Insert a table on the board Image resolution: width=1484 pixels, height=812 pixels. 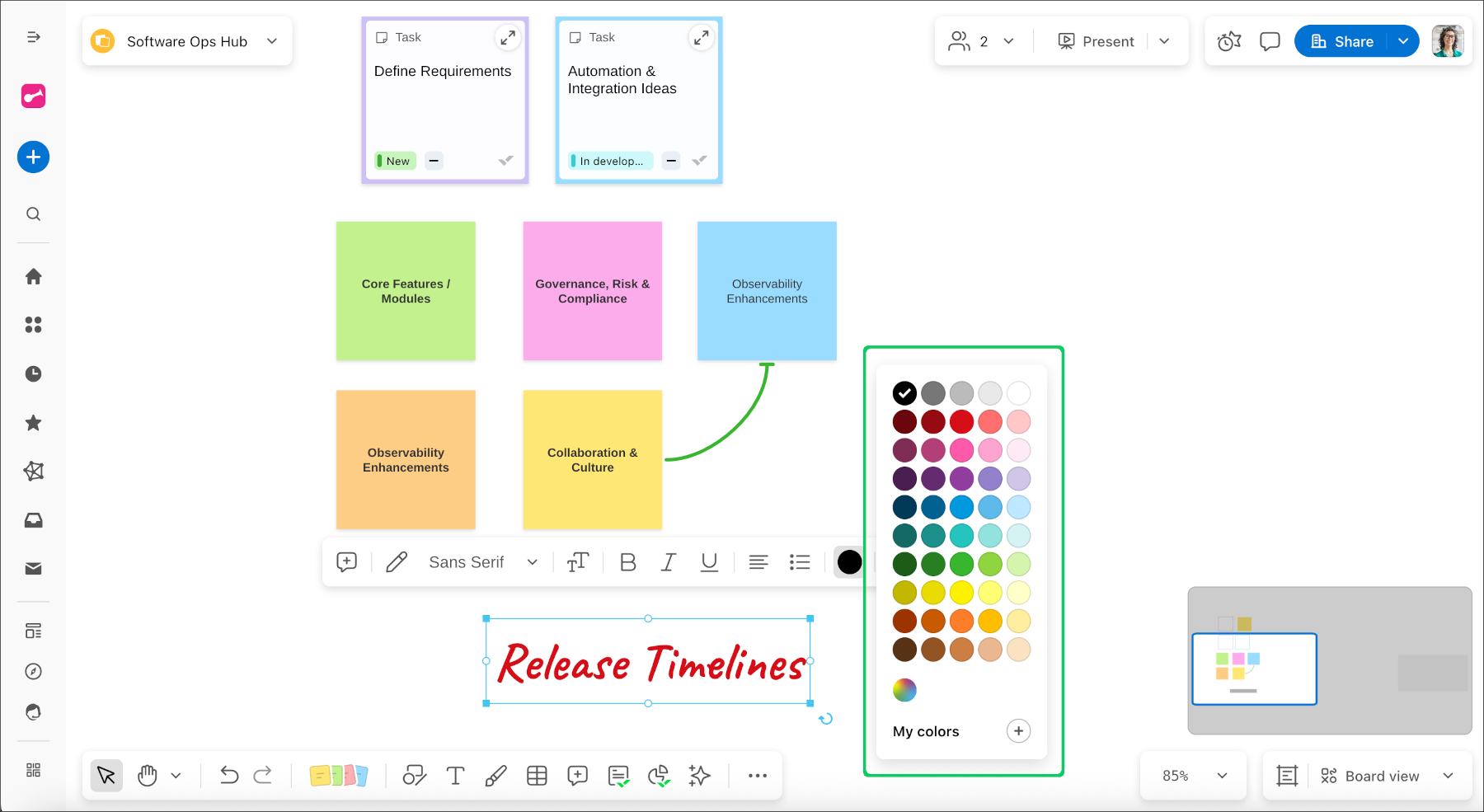click(537, 775)
